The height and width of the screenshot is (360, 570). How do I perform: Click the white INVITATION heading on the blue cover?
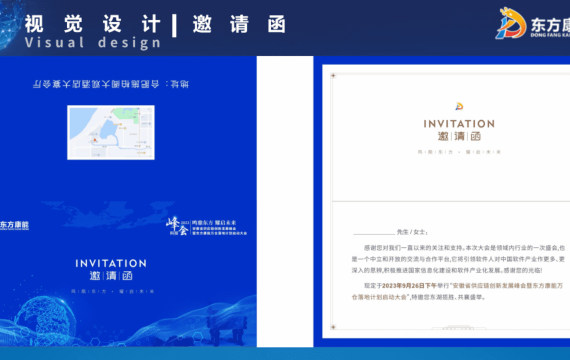(111, 263)
